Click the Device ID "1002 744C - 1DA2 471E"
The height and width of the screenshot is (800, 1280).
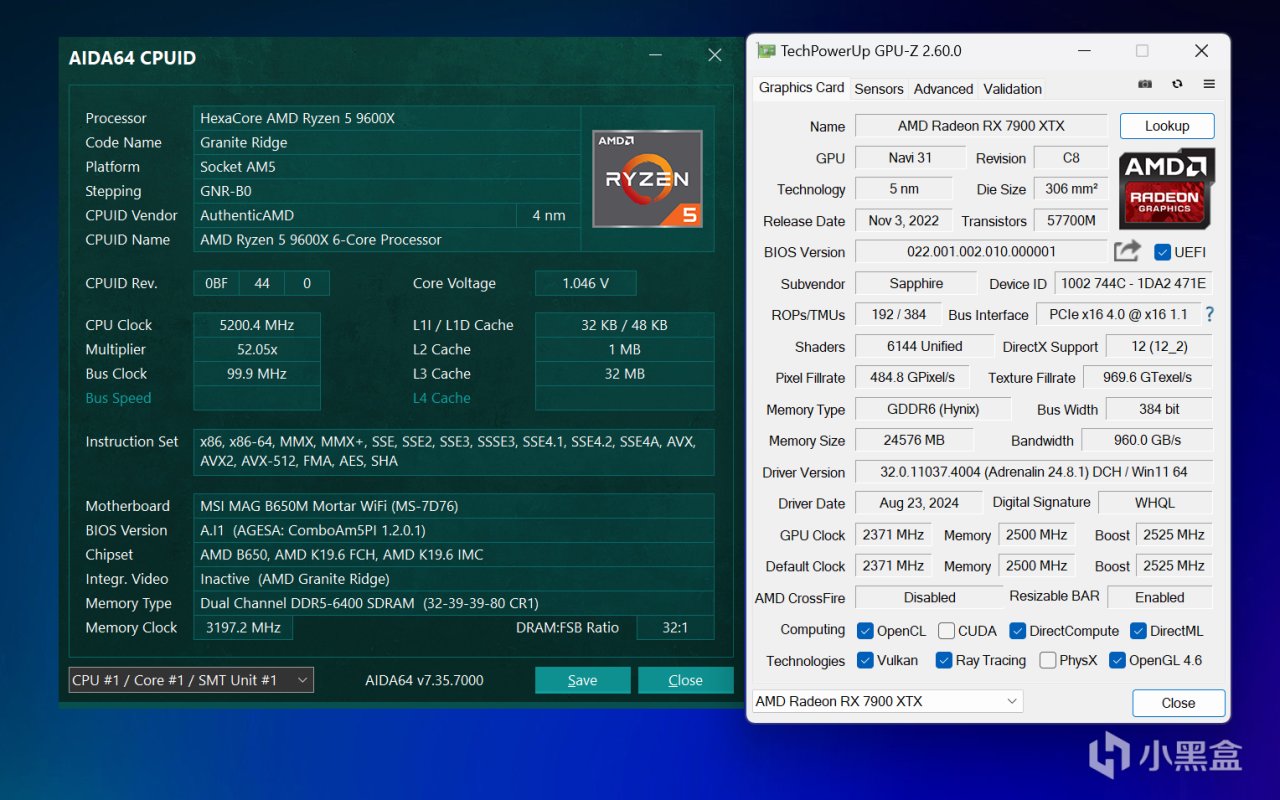tap(1134, 283)
